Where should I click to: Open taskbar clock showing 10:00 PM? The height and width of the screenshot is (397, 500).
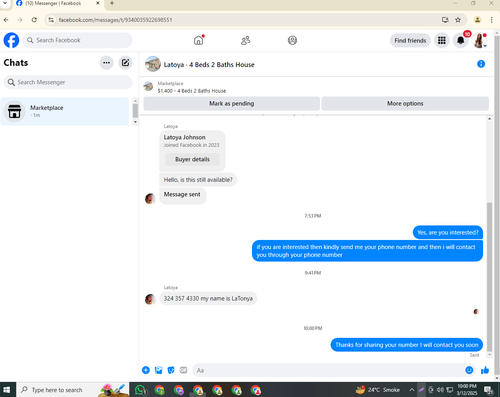pyautogui.click(x=467, y=390)
